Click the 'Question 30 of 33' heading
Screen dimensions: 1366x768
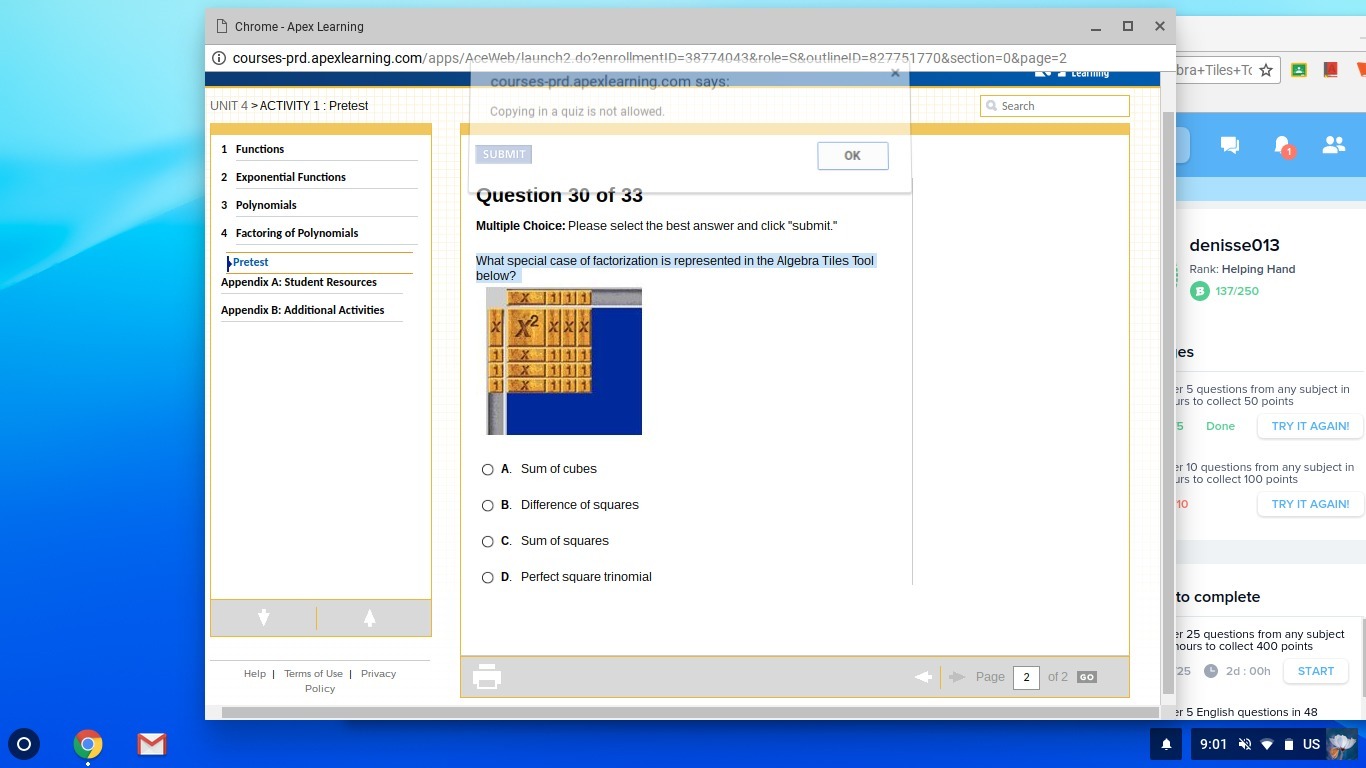[x=559, y=195]
